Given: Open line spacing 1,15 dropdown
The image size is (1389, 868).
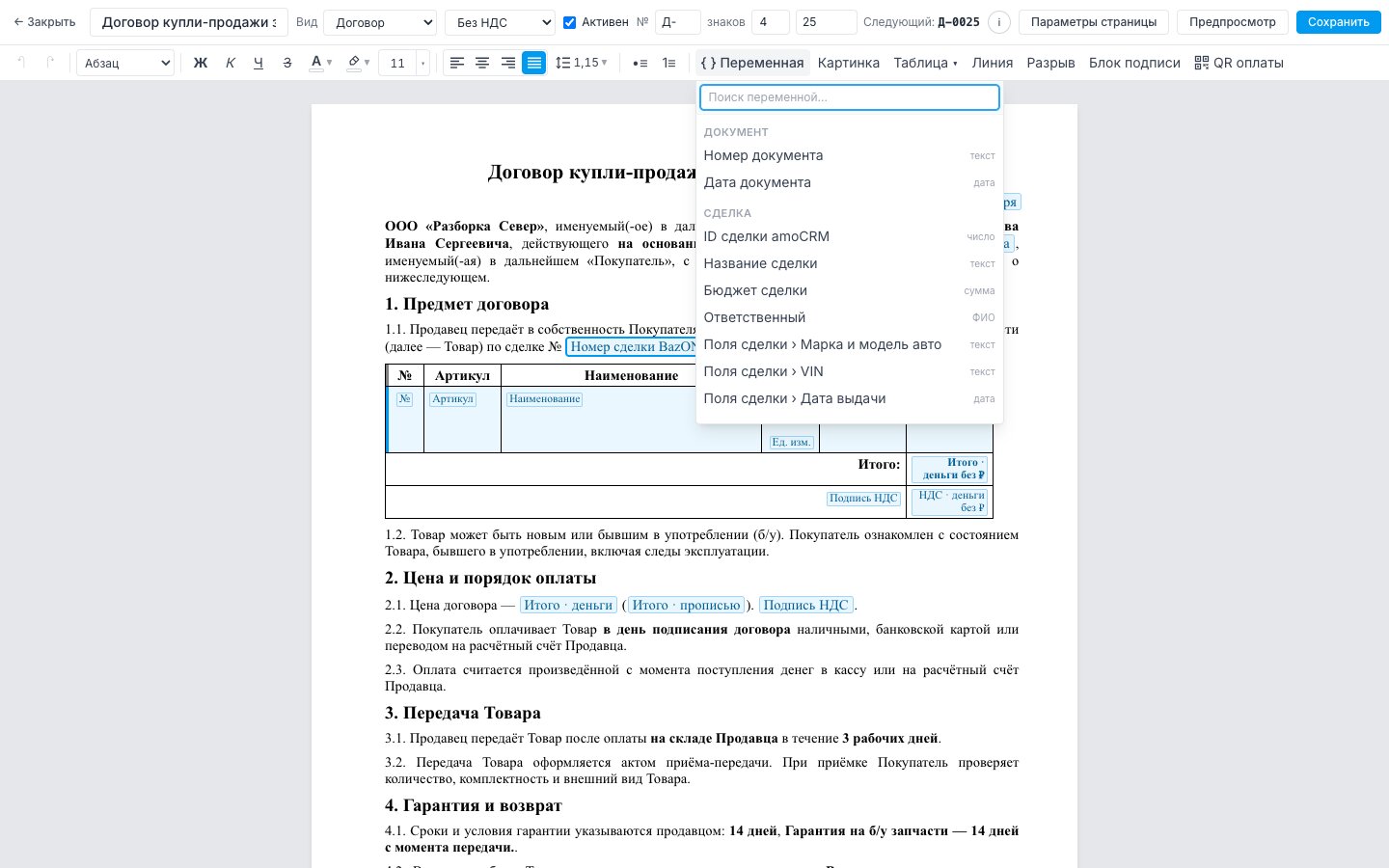Looking at the screenshot, I should pyautogui.click(x=582, y=63).
